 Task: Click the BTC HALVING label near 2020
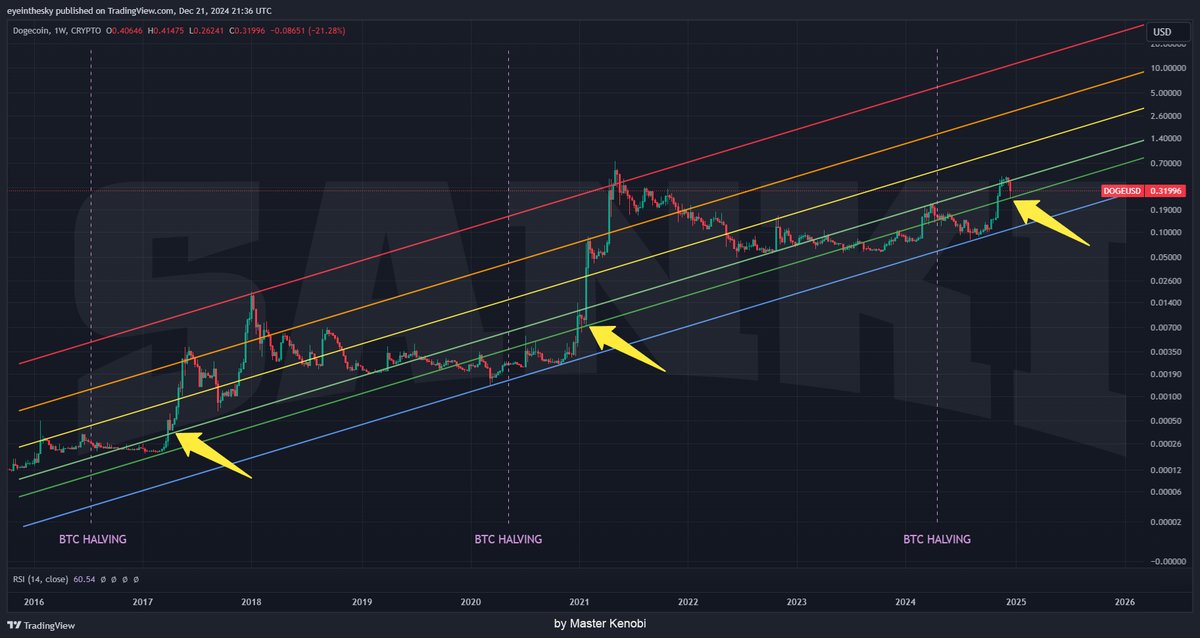pos(508,539)
